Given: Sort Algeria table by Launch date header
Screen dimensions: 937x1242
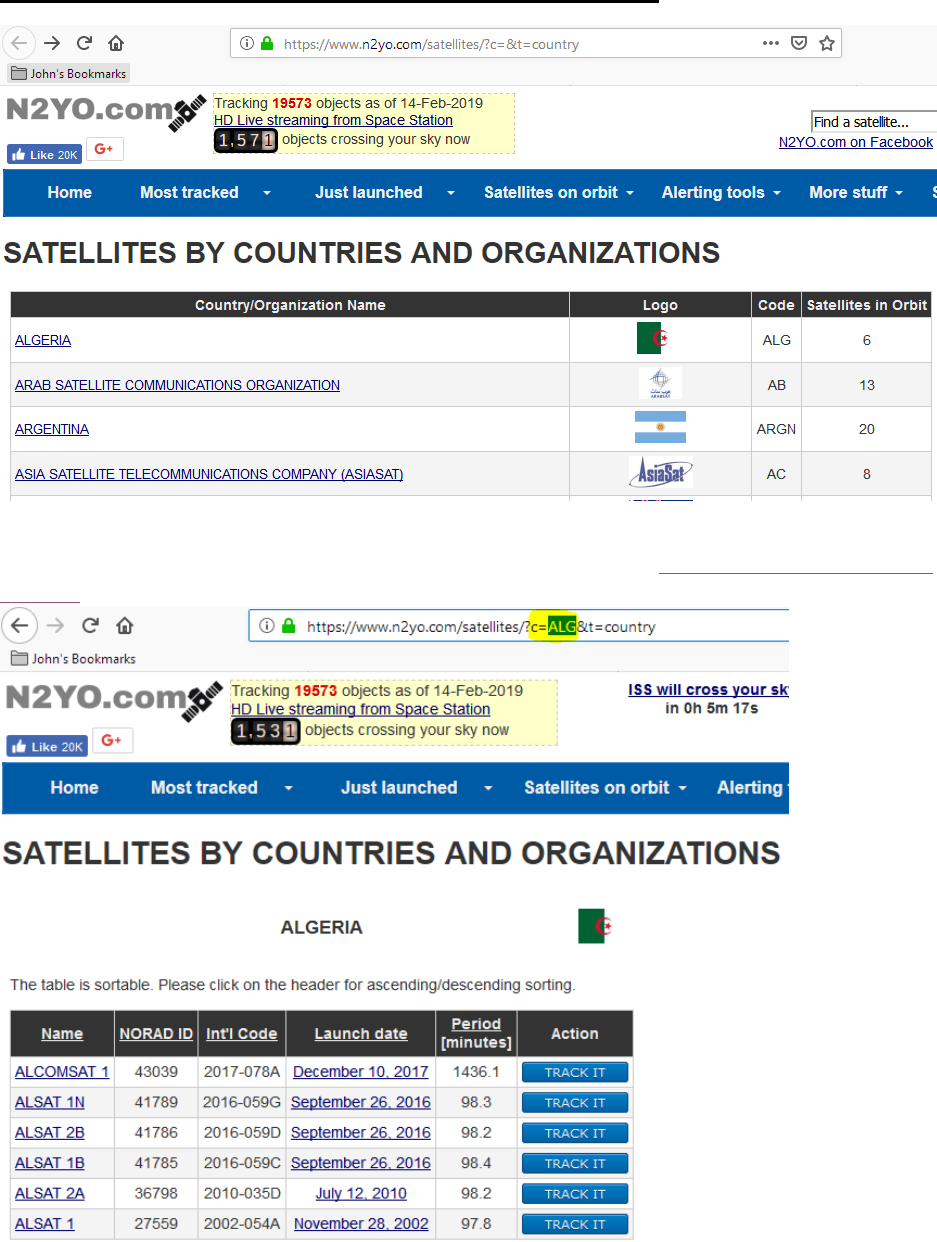Looking at the screenshot, I should click(361, 1034).
